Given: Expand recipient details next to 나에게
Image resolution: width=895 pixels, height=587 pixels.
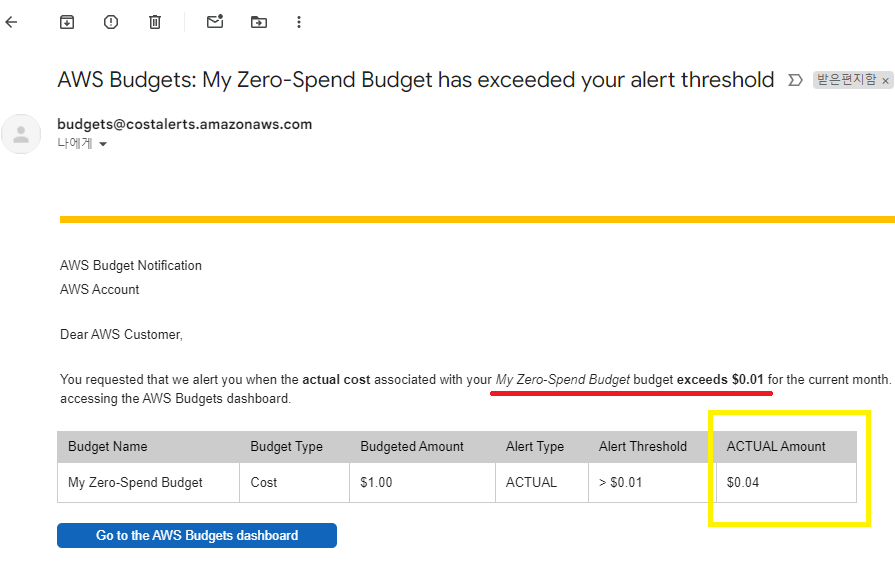Looking at the screenshot, I should pos(103,144).
